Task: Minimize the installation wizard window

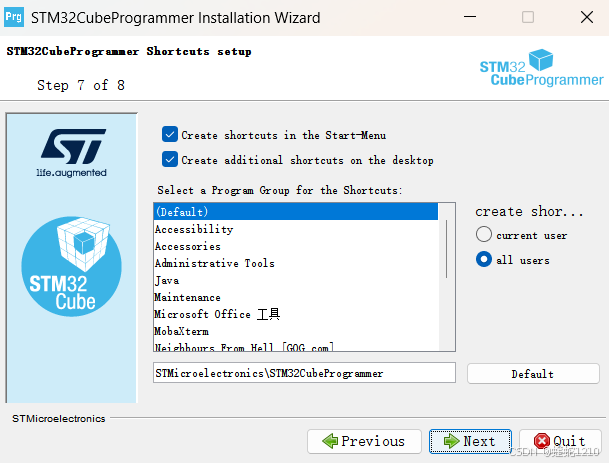Action: [x=470, y=17]
